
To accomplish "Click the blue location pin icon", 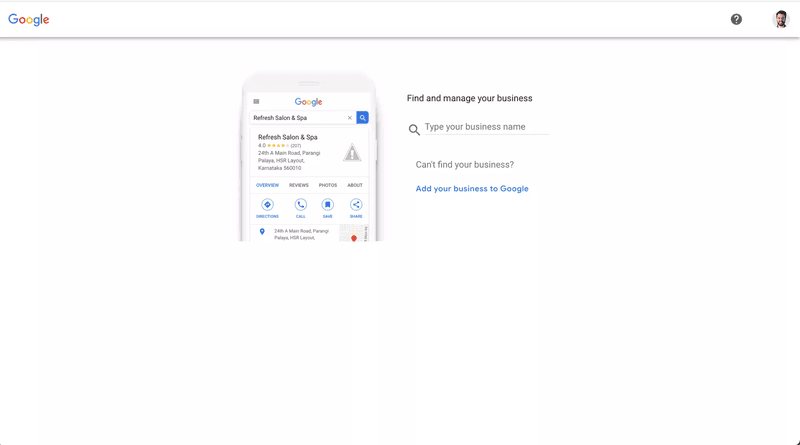I will [262, 232].
